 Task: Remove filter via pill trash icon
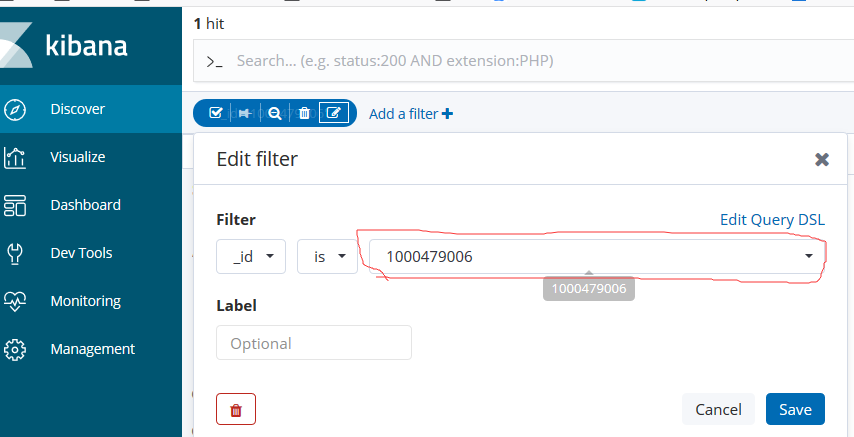[x=304, y=114]
